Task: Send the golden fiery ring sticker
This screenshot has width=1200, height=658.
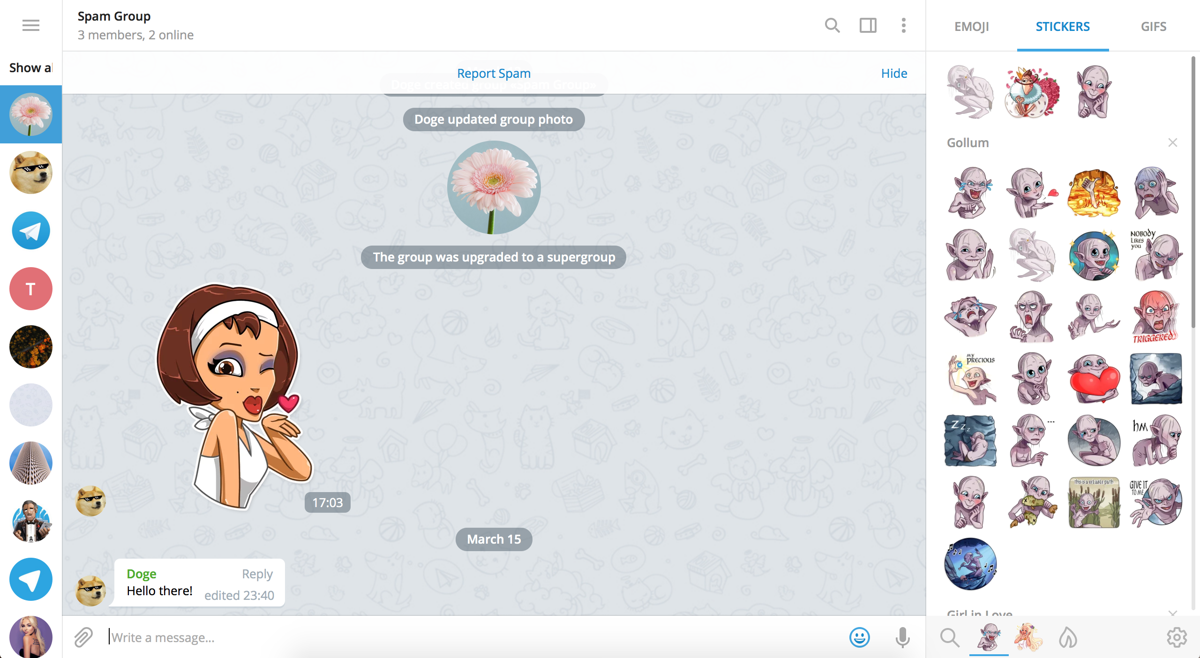Action: [x=1094, y=192]
